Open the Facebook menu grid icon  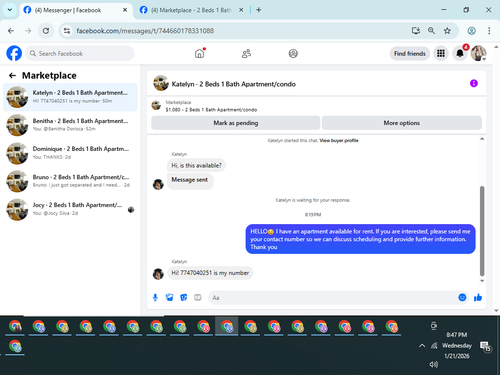click(x=441, y=53)
